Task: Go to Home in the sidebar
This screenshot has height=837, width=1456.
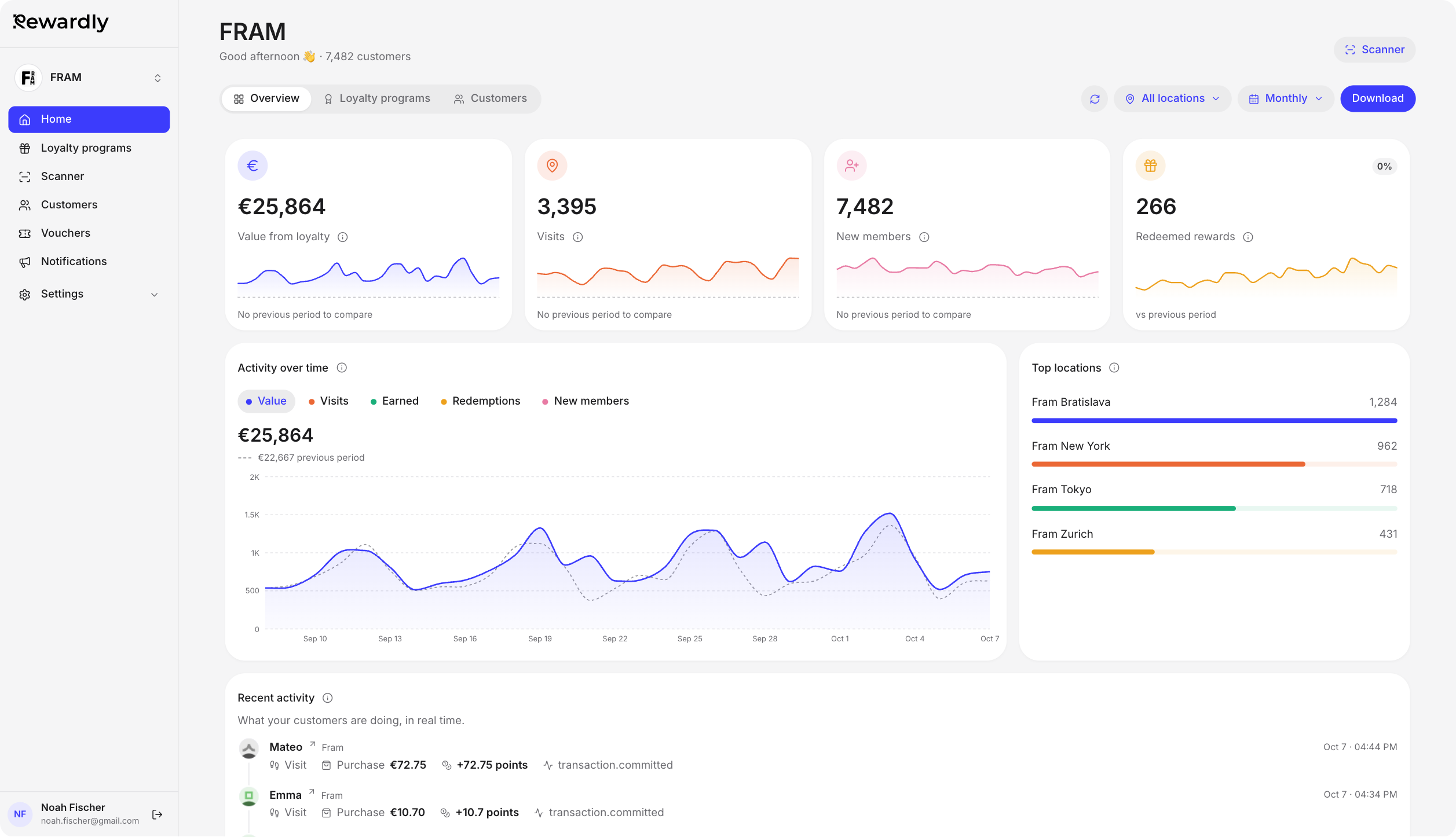Action: click(89, 119)
